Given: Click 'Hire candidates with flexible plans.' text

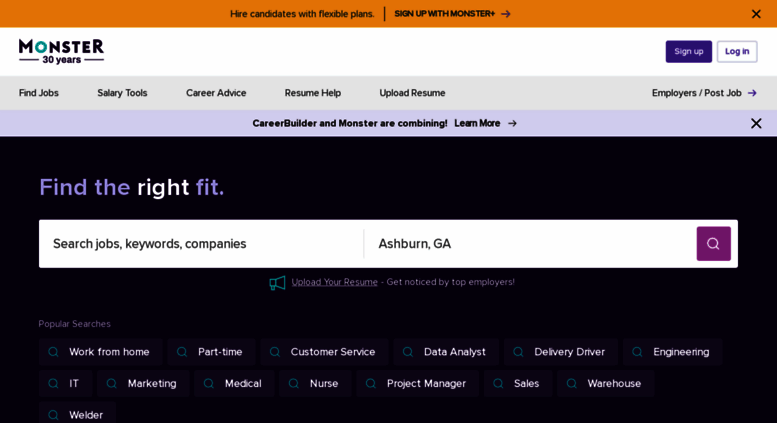Looking at the screenshot, I should click(x=302, y=14).
